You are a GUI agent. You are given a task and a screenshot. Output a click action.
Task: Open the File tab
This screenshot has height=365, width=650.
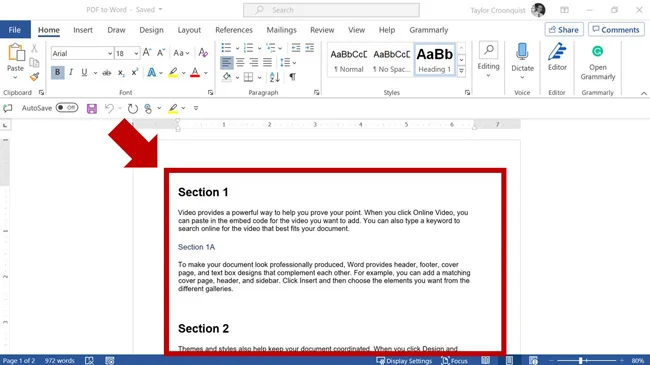(15, 30)
